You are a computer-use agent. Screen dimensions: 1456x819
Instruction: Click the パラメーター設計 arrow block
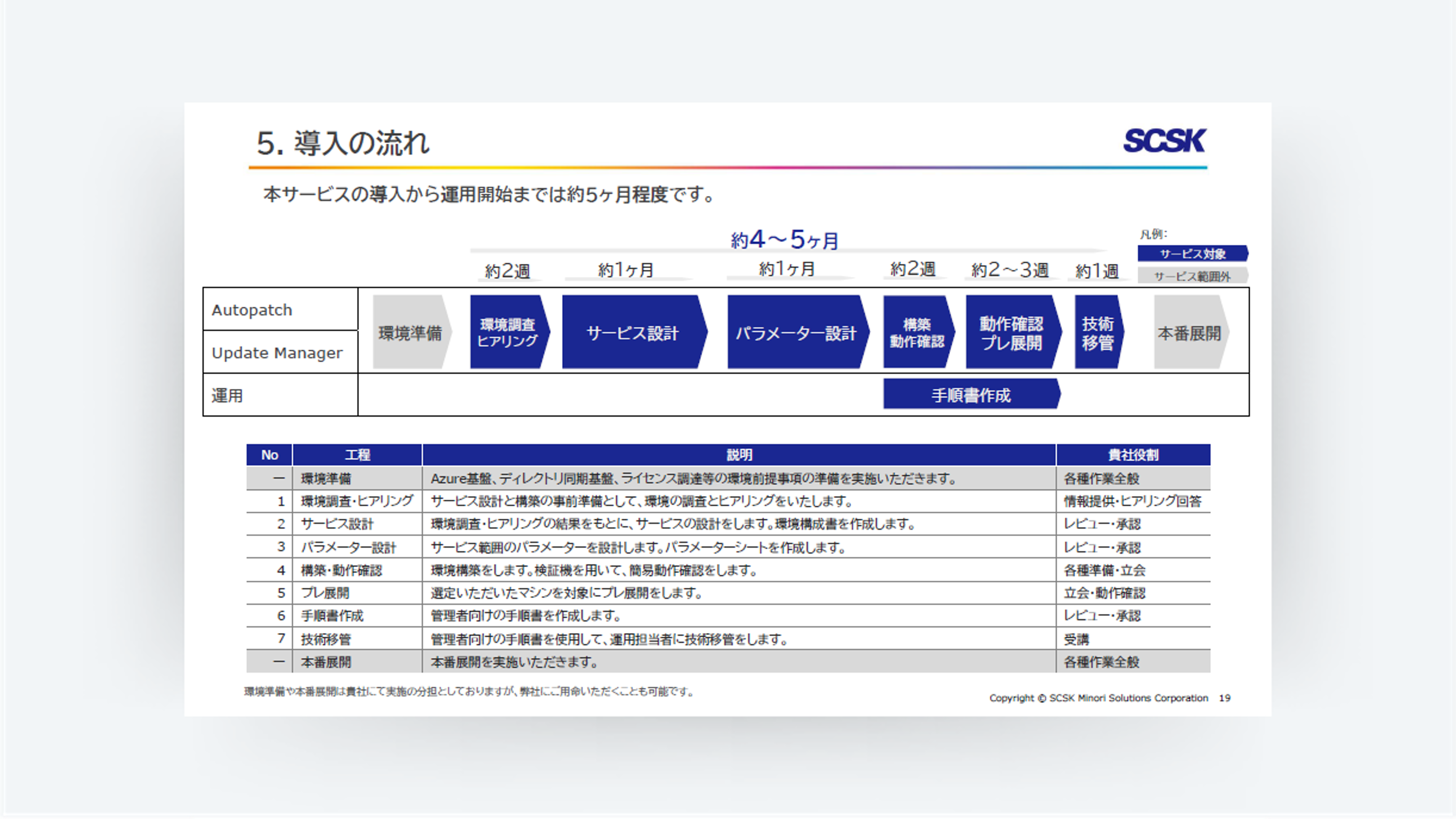796,333
